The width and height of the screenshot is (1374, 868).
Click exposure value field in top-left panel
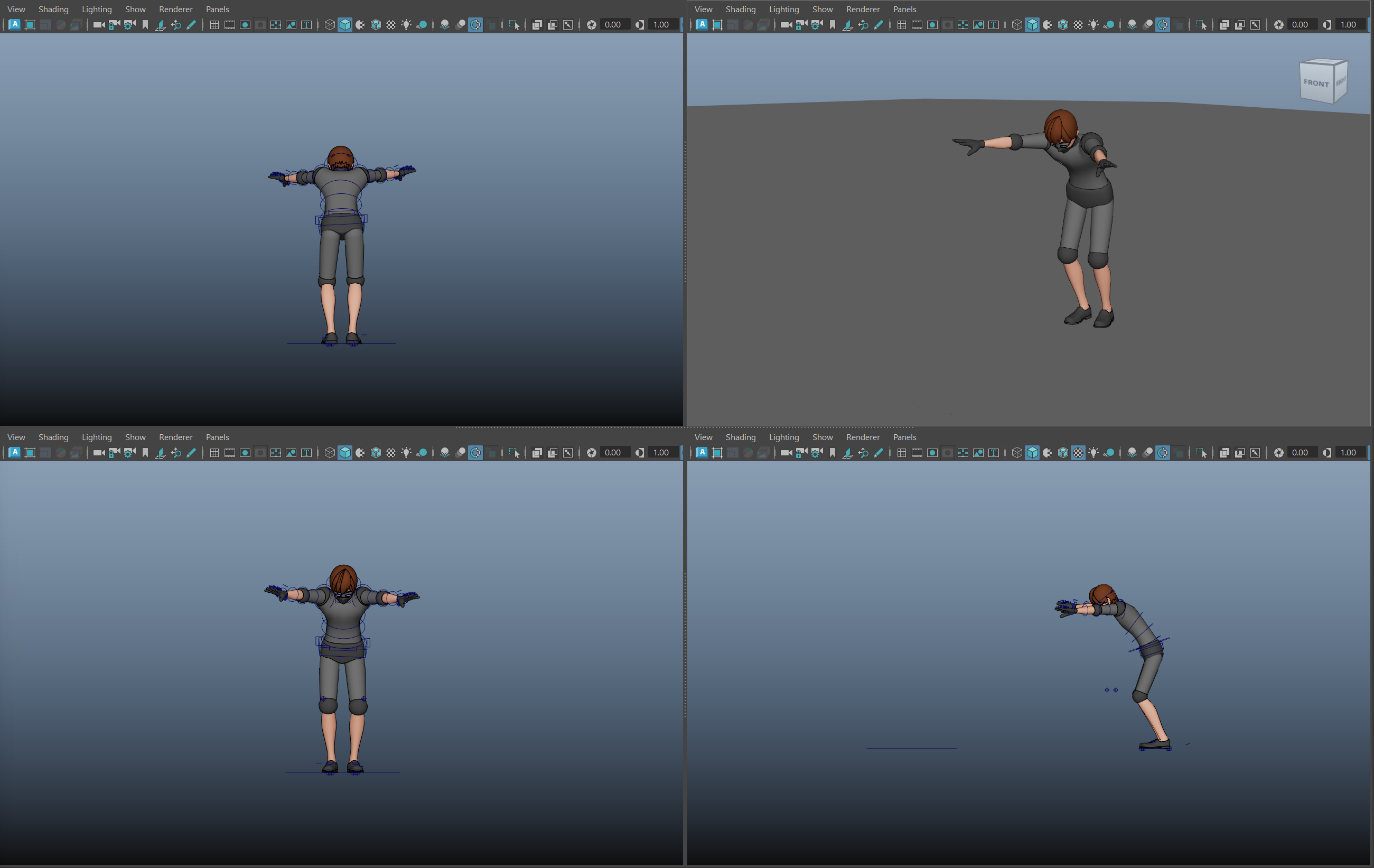point(615,24)
